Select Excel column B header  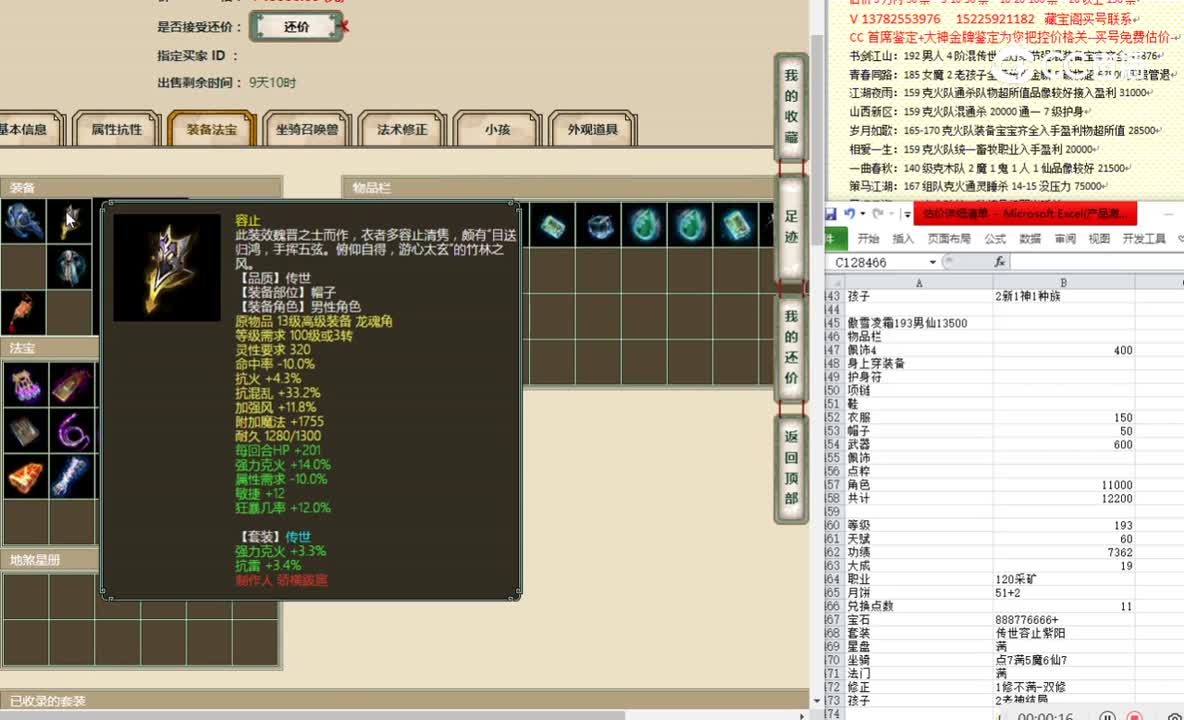1064,282
